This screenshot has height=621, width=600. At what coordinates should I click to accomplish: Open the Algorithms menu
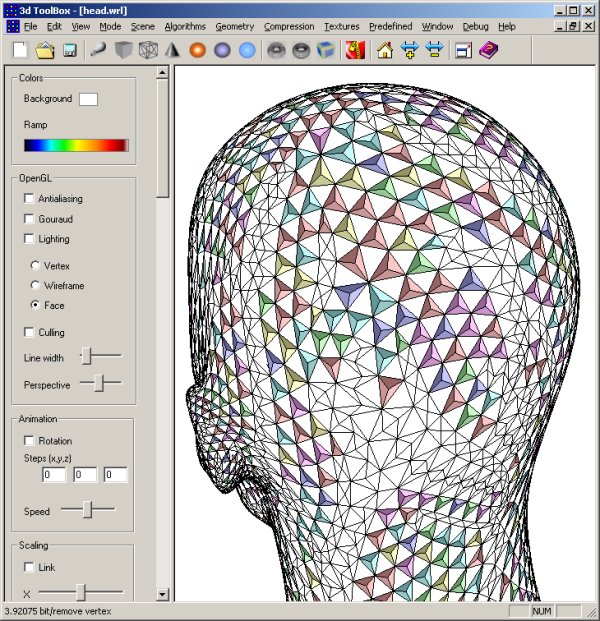pos(185,26)
